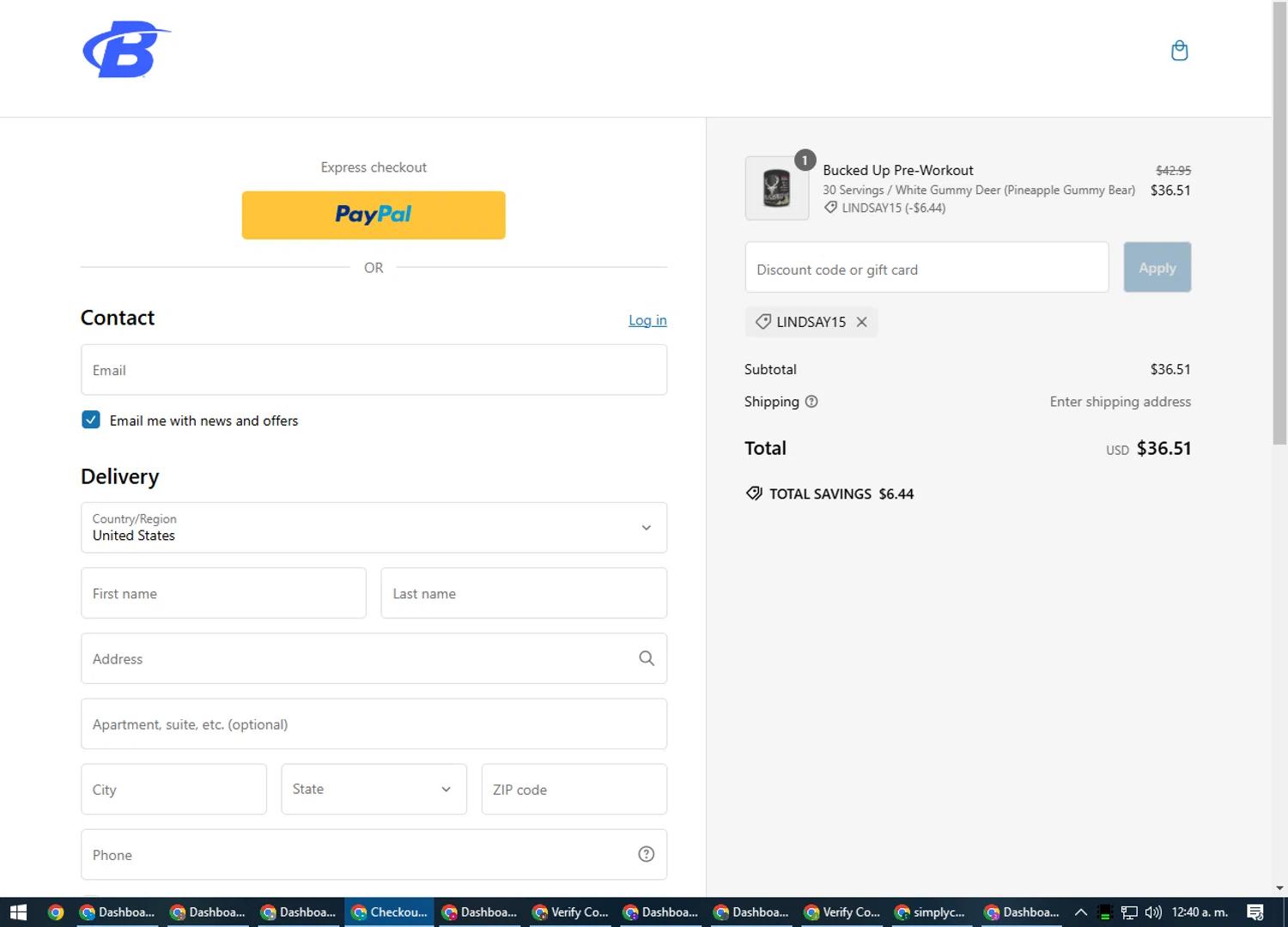Open the Windows notification center
1288x927 pixels.
click(x=1255, y=912)
